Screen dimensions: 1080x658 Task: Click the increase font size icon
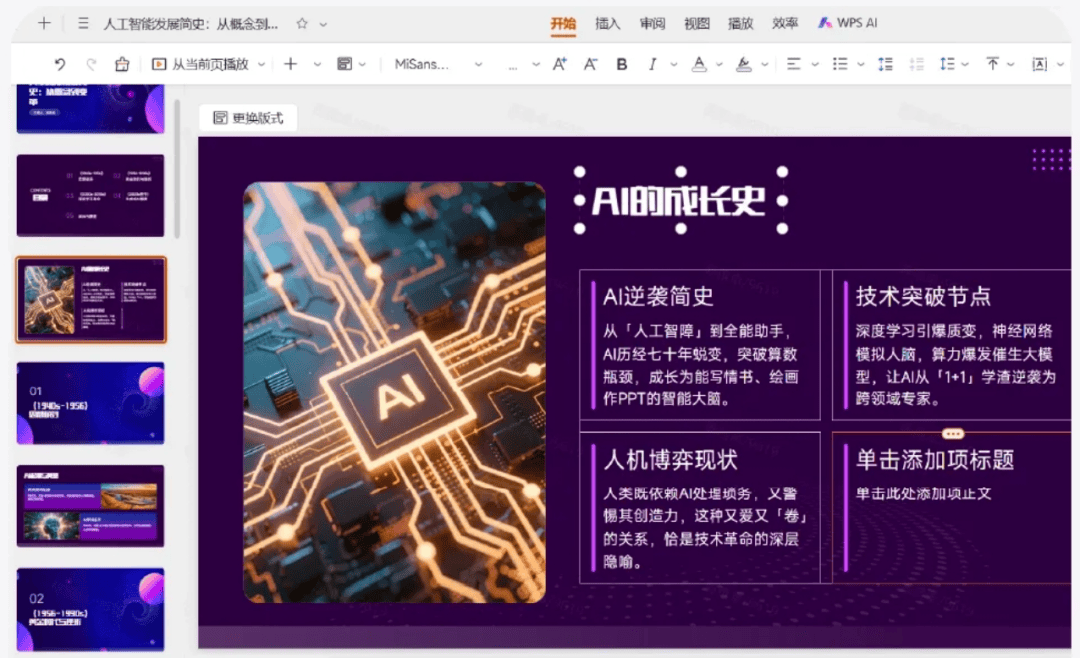(560, 64)
